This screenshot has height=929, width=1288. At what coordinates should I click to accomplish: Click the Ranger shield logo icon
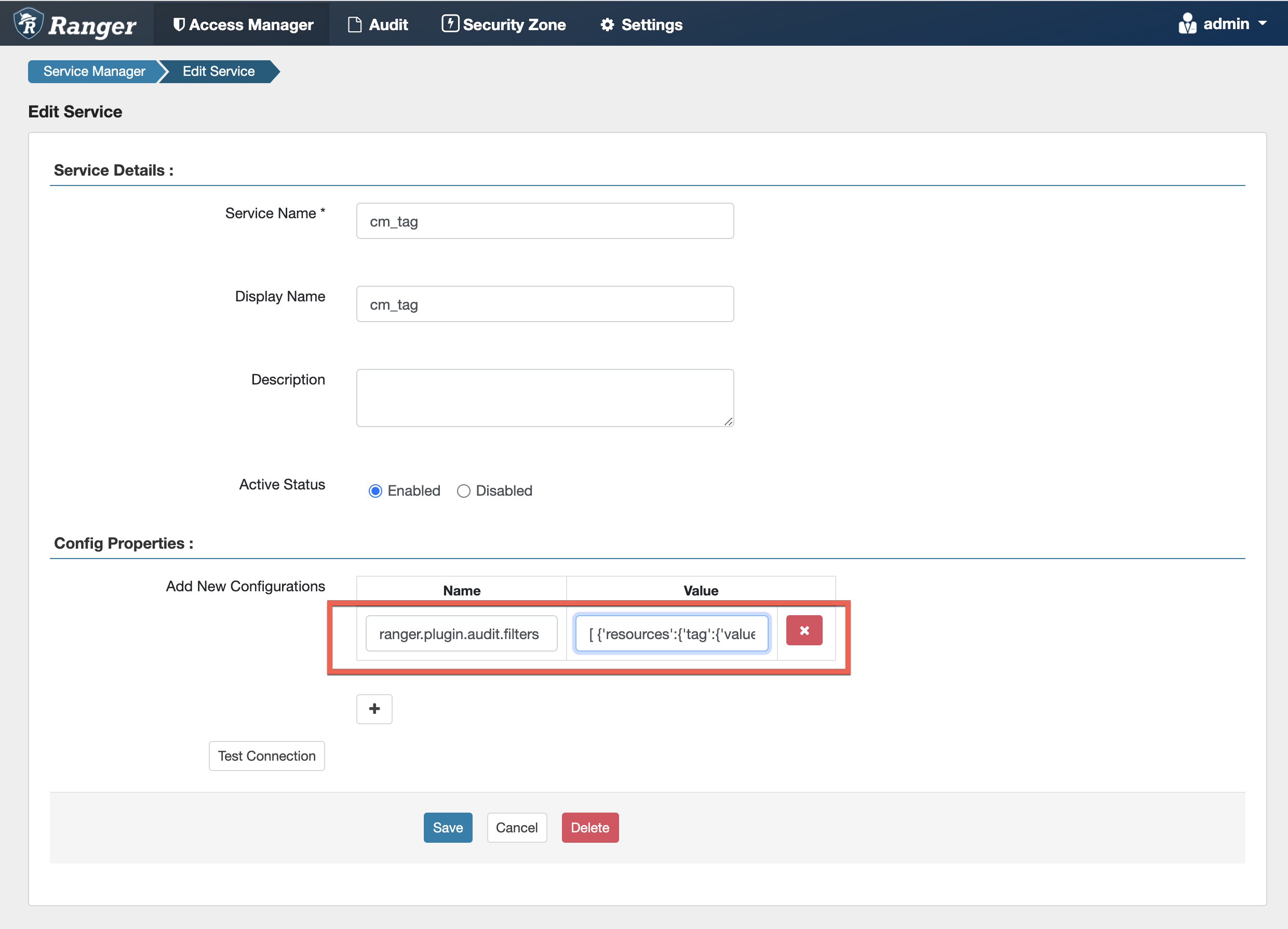(x=29, y=24)
